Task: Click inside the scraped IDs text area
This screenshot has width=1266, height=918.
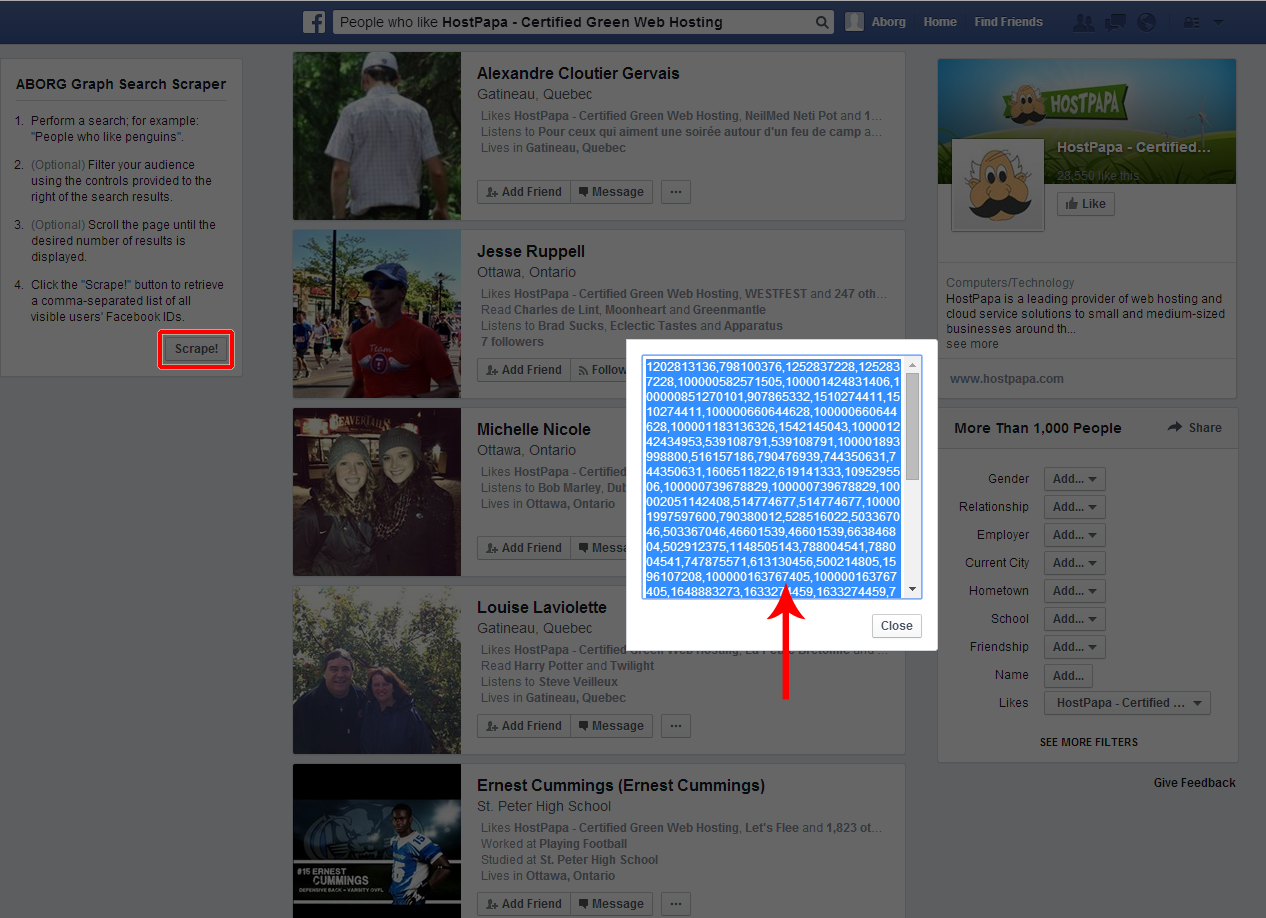Action: (x=773, y=477)
